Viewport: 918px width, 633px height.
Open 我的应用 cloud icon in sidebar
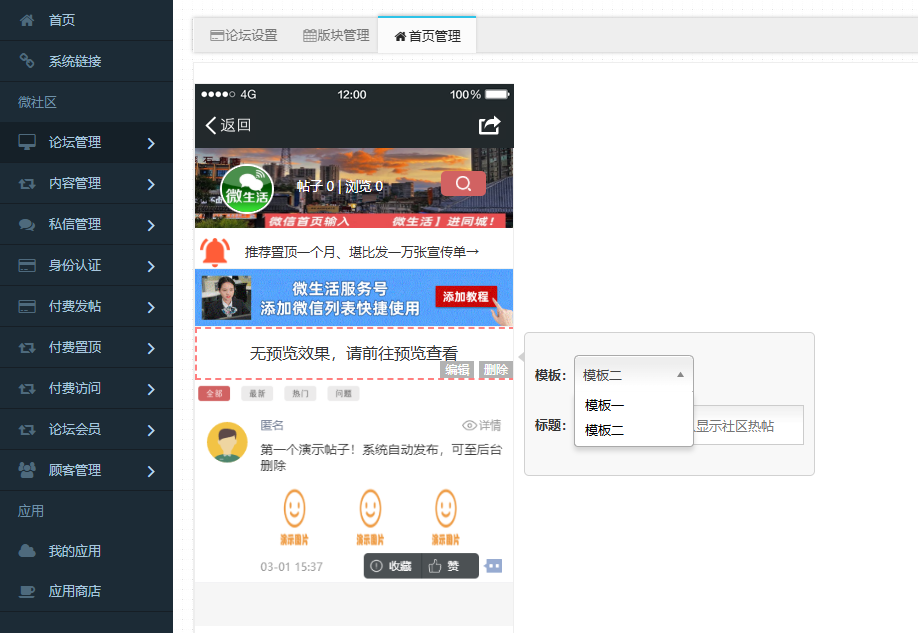(27, 551)
